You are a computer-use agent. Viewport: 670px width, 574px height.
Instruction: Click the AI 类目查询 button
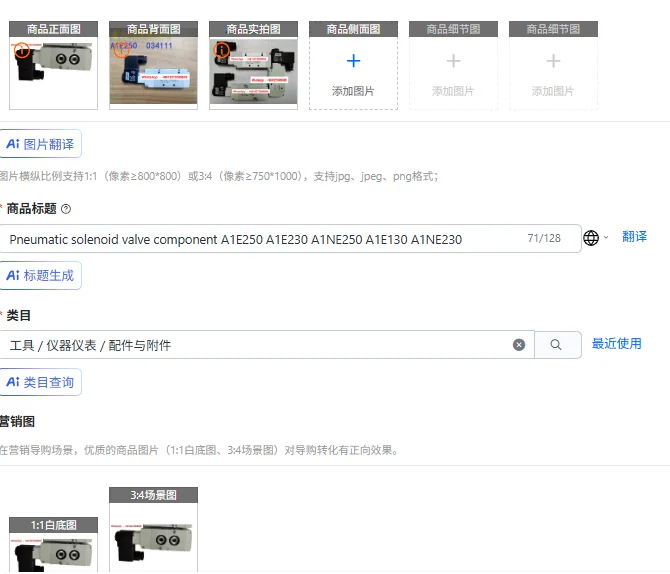point(40,382)
